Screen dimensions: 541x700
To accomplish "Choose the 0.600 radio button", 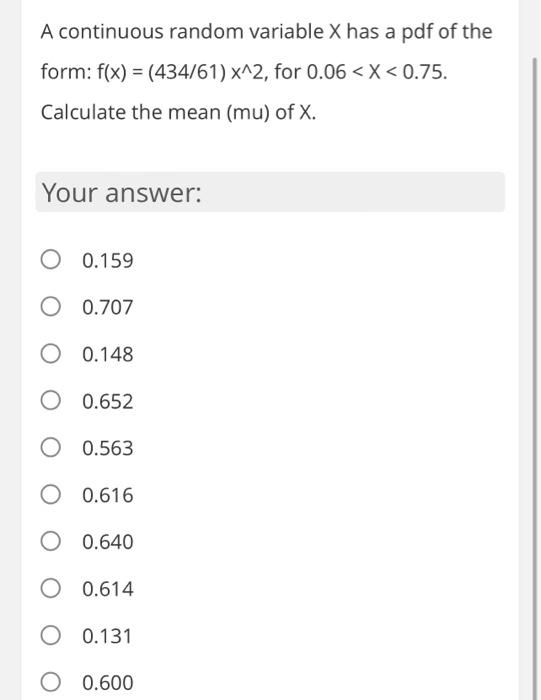I will [x=50, y=682].
